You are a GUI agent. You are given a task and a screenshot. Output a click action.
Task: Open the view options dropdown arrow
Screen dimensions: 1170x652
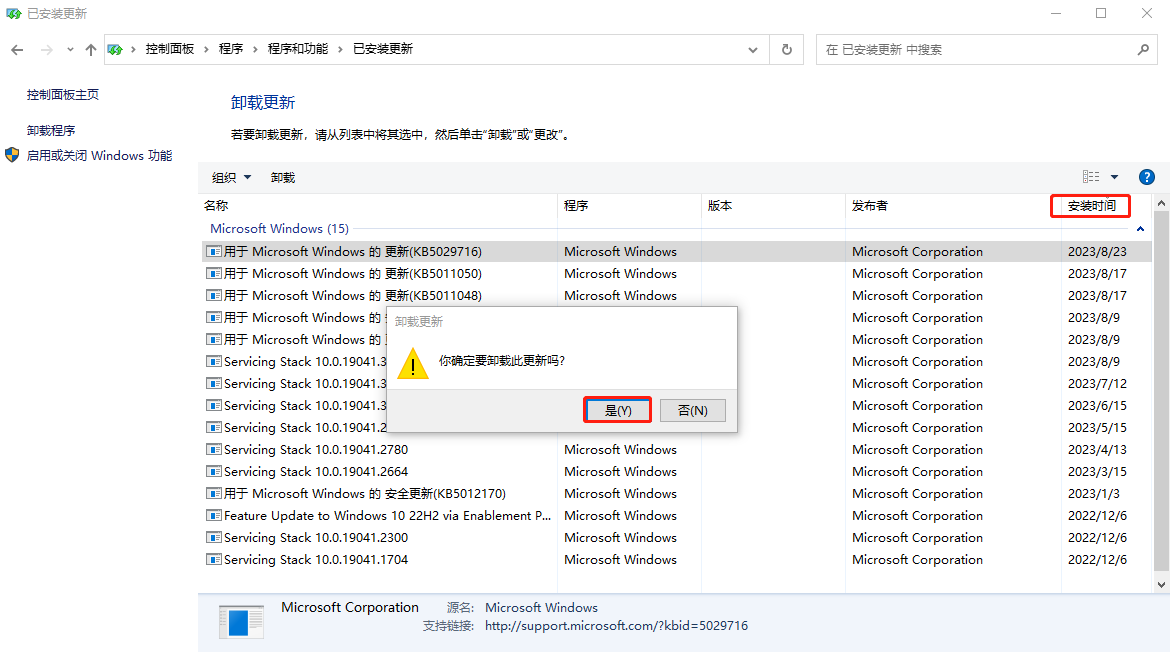1114,177
